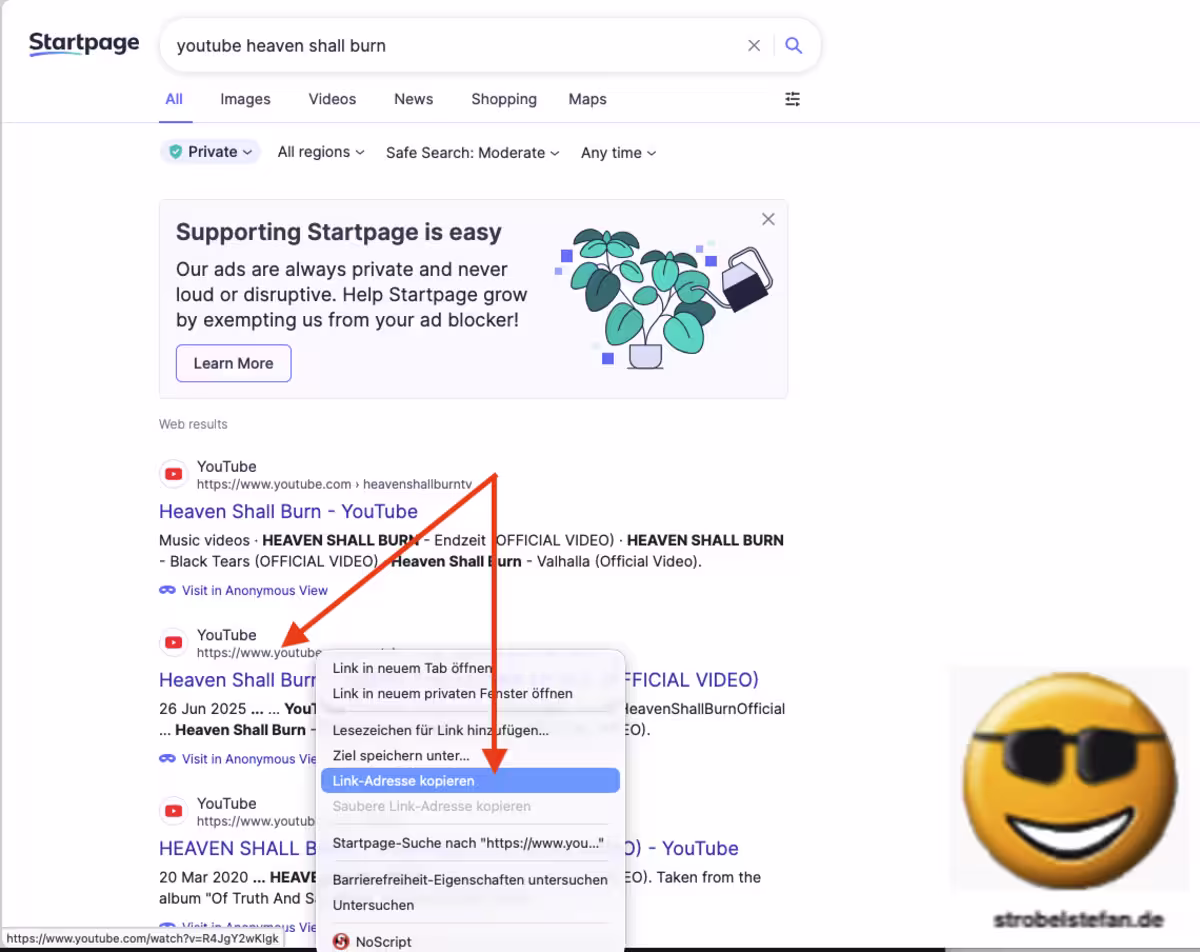Click the Learn More button
The image size is (1200, 952).
coord(233,363)
